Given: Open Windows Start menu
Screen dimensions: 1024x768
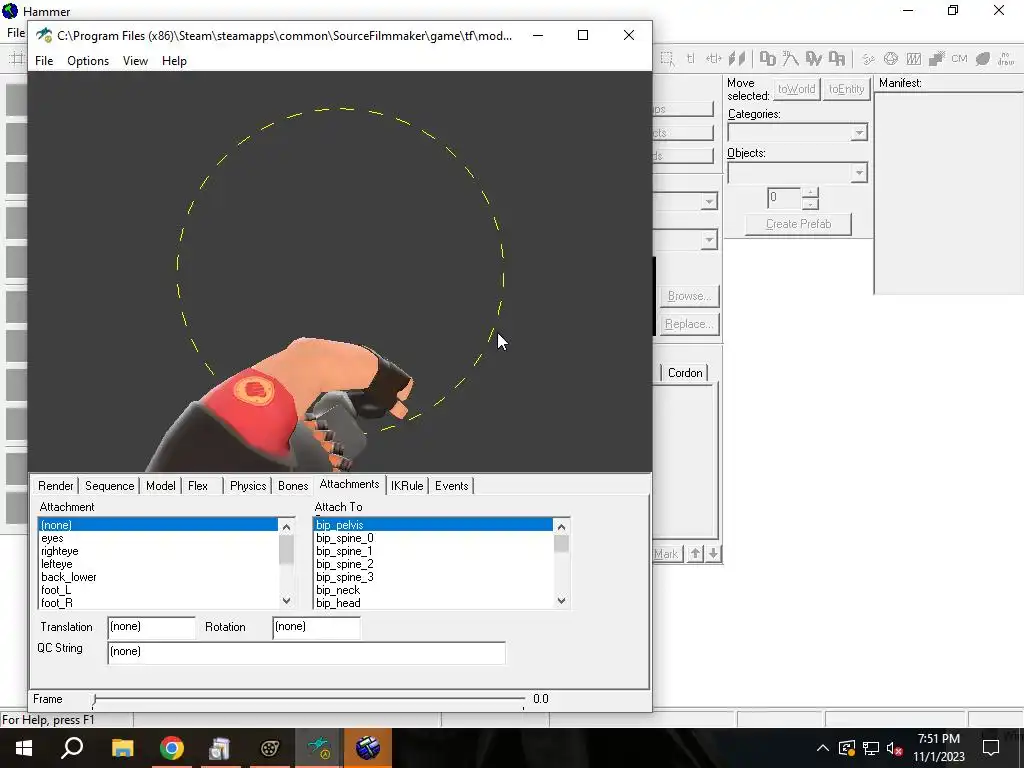Looking at the screenshot, I should pyautogui.click(x=24, y=748).
